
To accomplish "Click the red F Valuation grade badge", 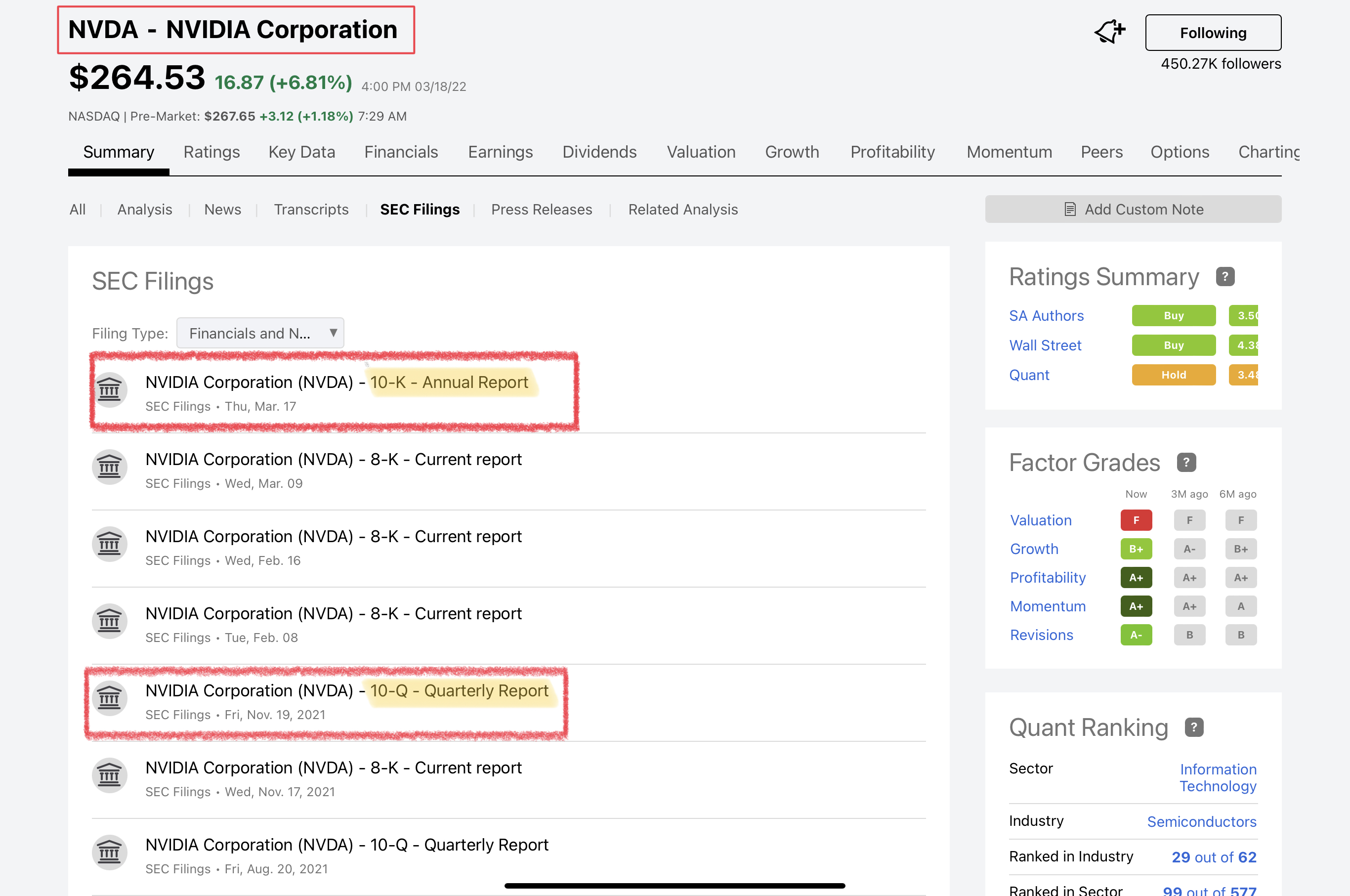I will pyautogui.click(x=1136, y=520).
